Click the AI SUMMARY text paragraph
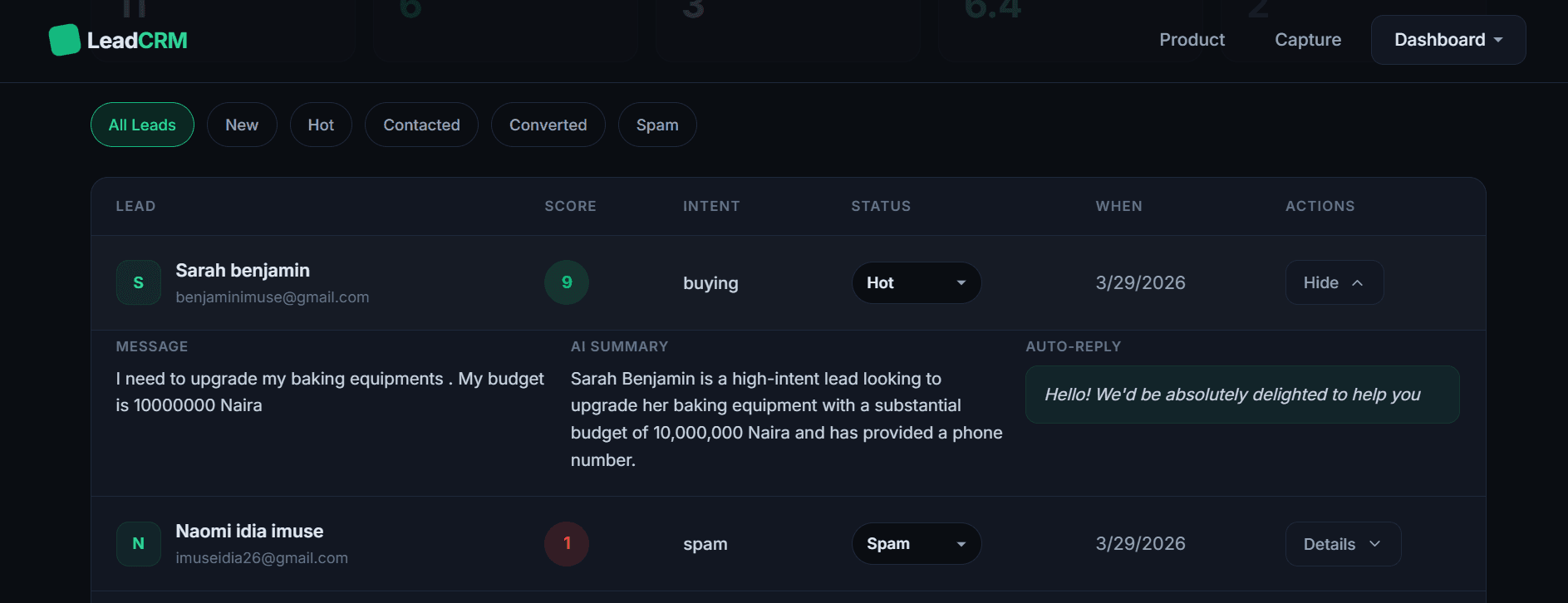This screenshot has width=1568, height=603. point(786,419)
